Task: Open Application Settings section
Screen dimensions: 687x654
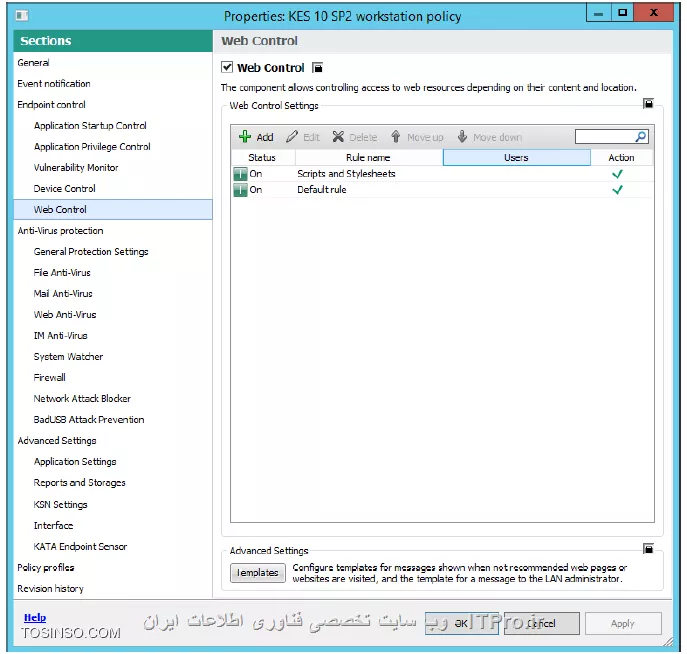Action: (x=75, y=462)
